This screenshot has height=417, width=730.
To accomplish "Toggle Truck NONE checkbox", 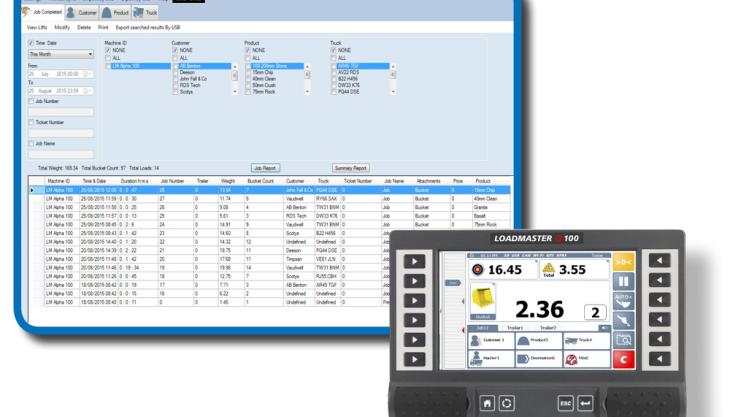I will coord(333,50).
